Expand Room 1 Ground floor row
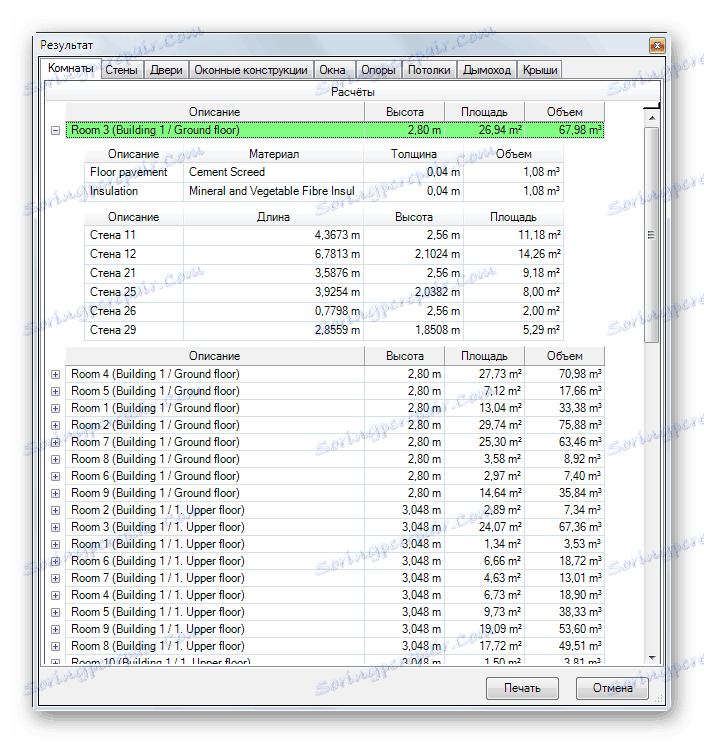Viewport: 704px width, 744px height. point(56,409)
